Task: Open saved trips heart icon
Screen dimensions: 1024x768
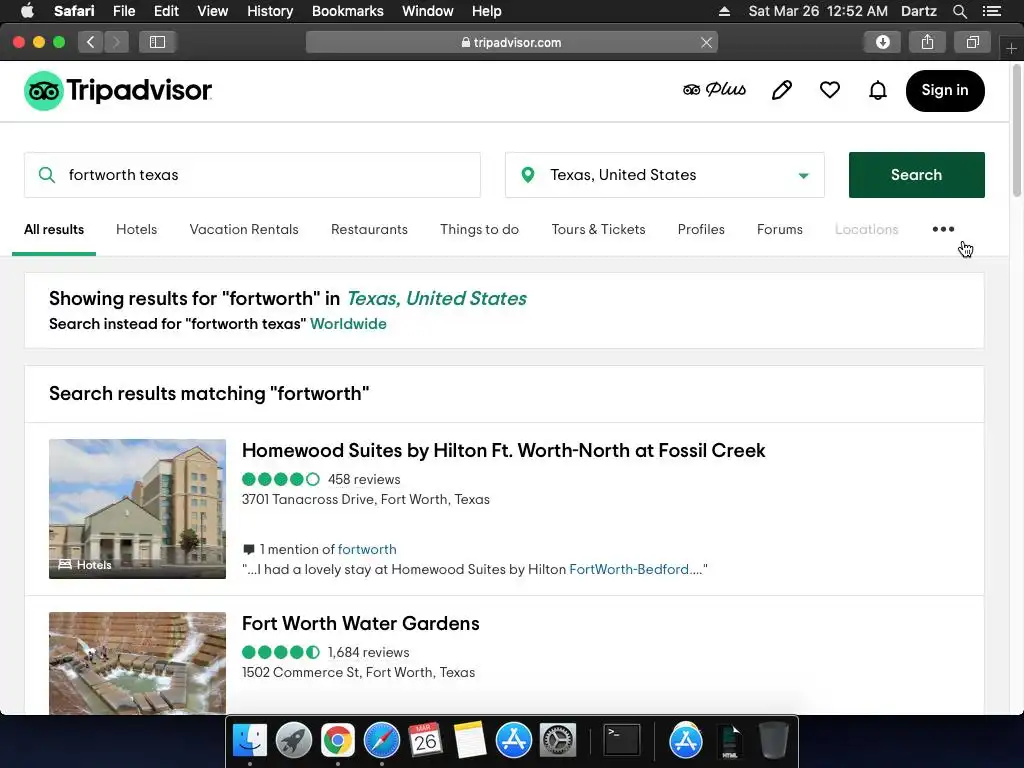Action: tap(829, 90)
